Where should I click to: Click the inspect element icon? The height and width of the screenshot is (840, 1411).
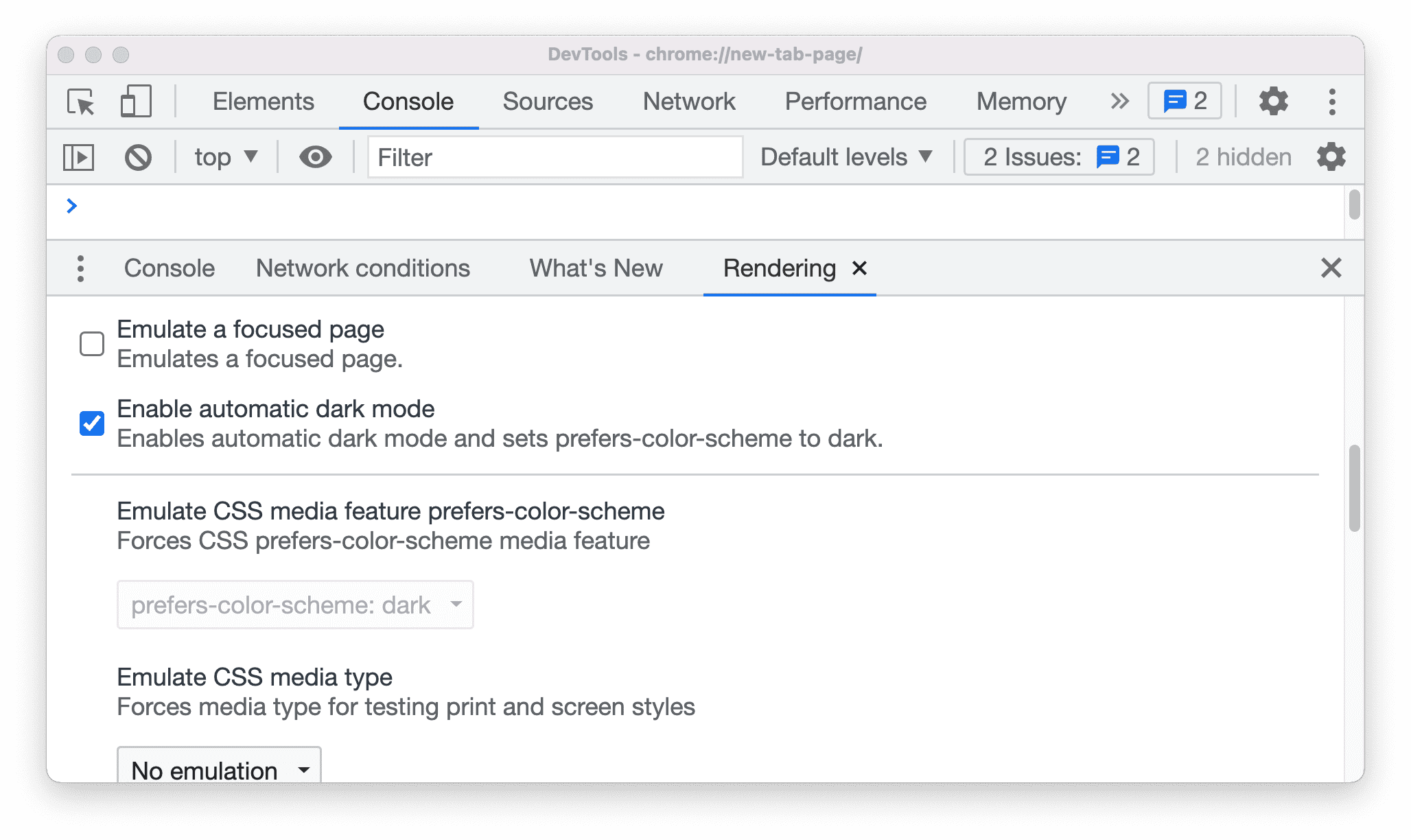click(x=84, y=101)
